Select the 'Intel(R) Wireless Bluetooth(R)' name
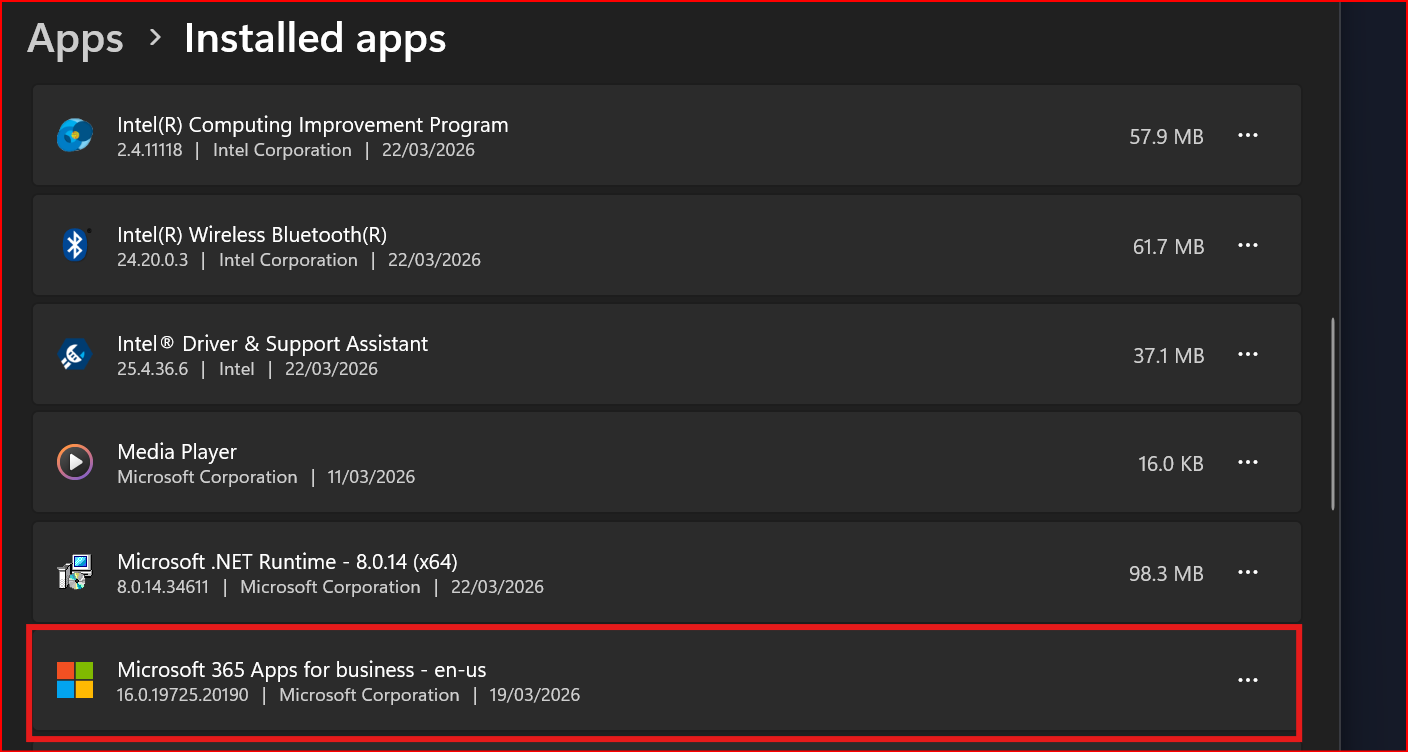 (252, 234)
